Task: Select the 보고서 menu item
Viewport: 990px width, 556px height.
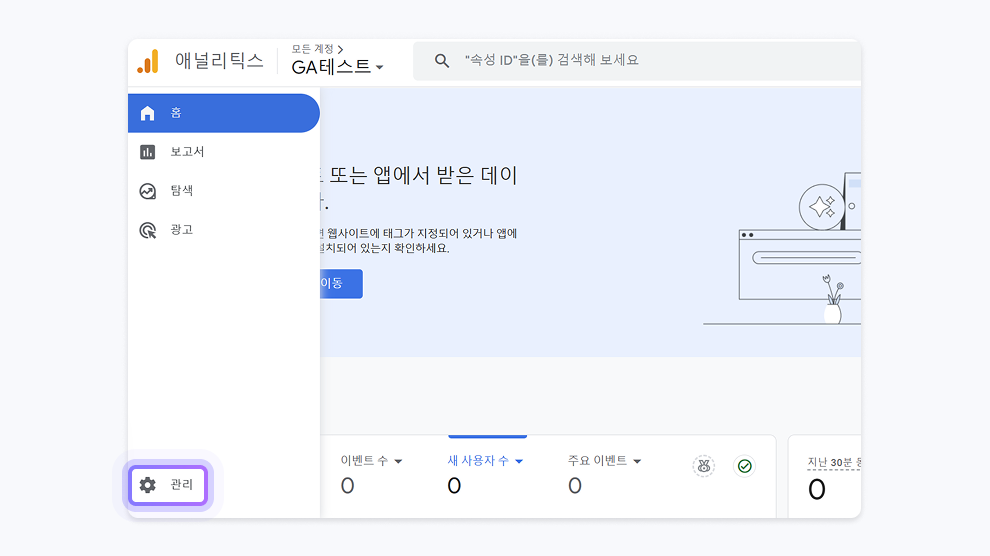Action: click(187, 152)
